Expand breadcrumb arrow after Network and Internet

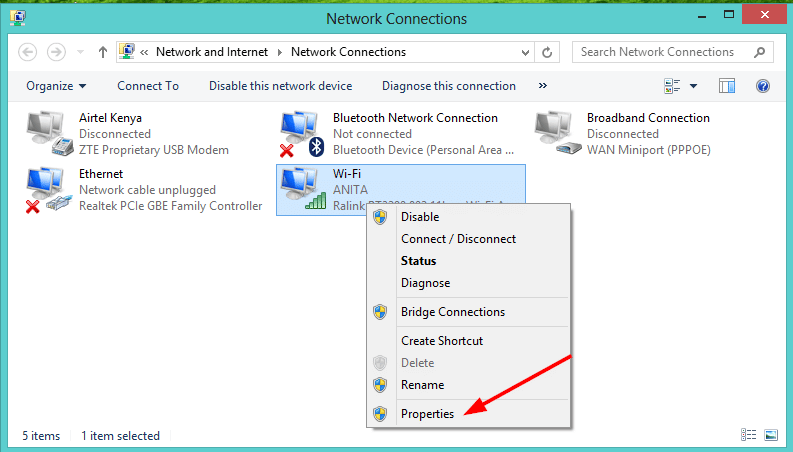coord(280,52)
